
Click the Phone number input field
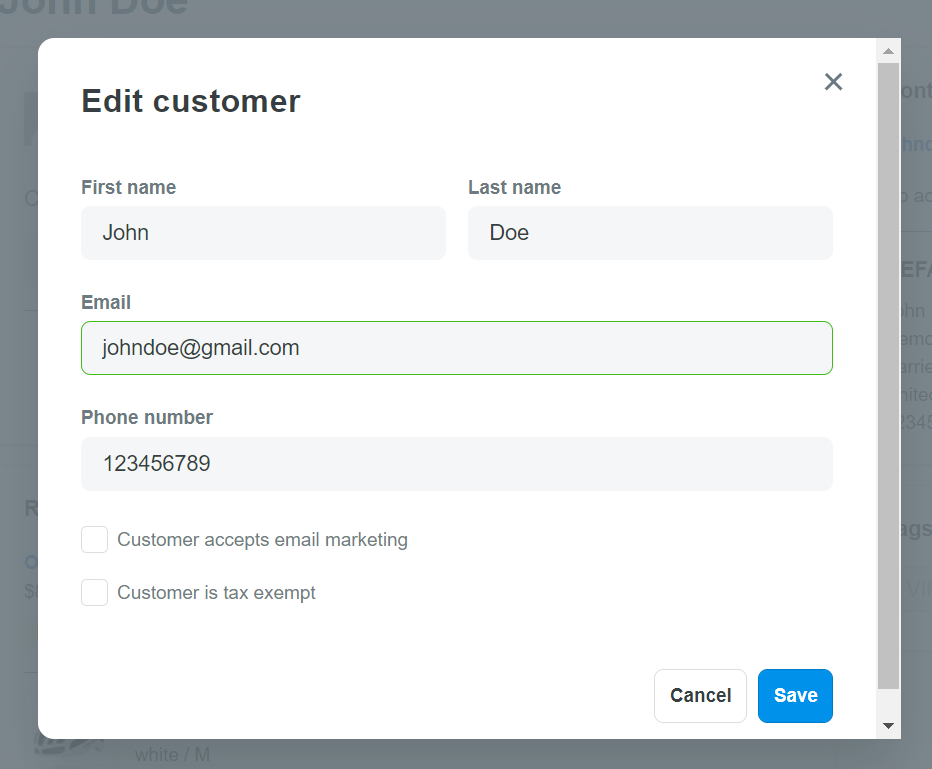coord(456,464)
